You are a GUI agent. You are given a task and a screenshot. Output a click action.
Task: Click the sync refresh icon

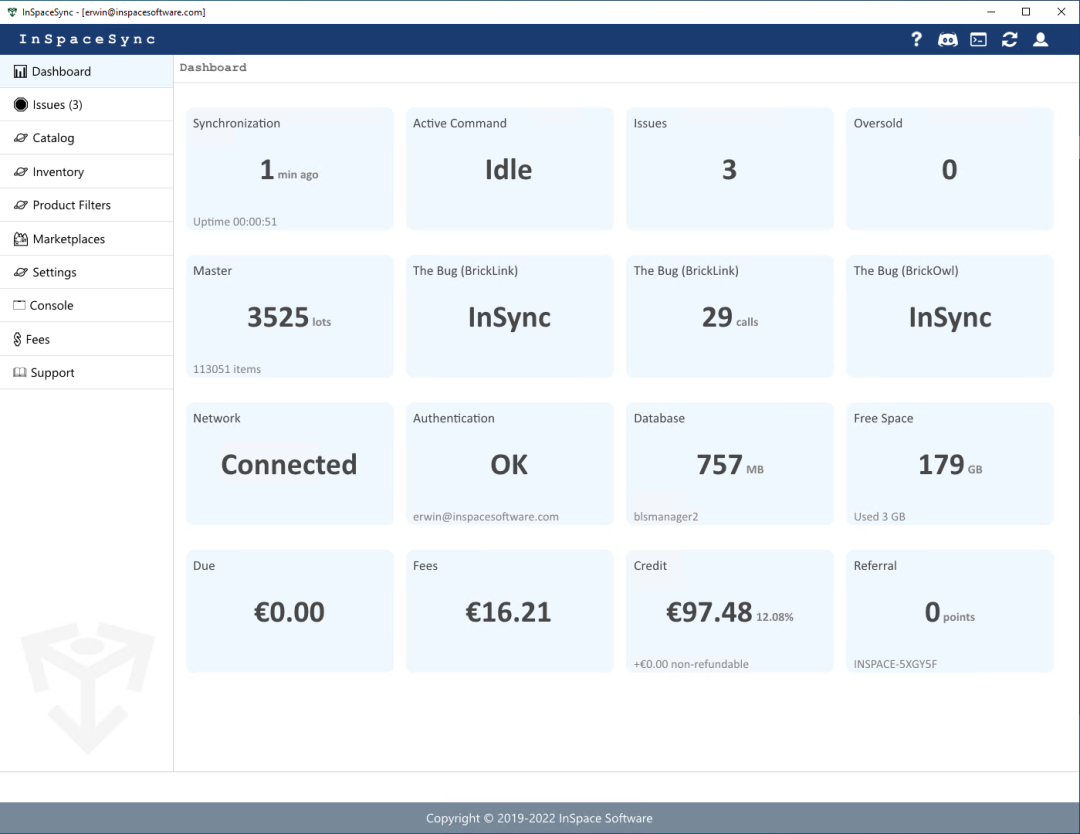click(1009, 39)
